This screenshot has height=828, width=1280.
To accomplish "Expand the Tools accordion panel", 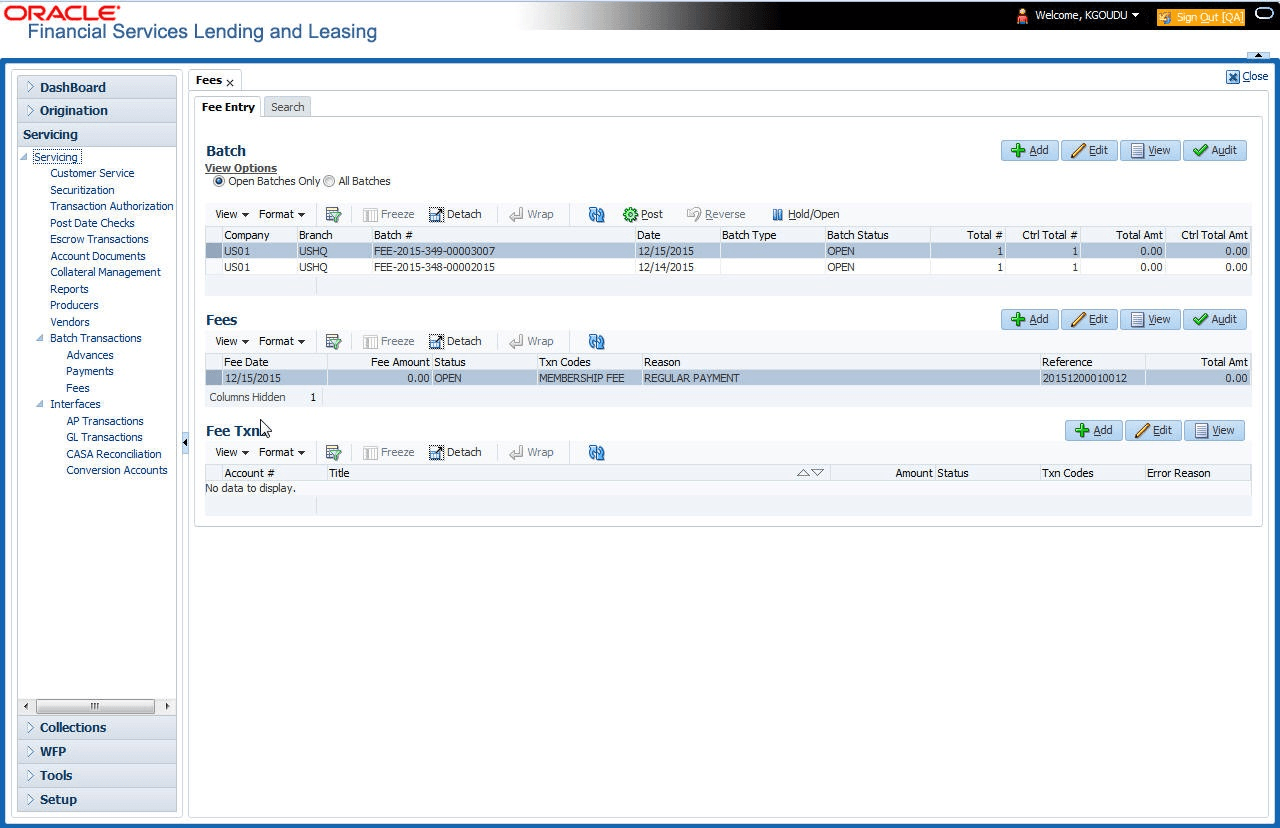I will tap(97, 775).
